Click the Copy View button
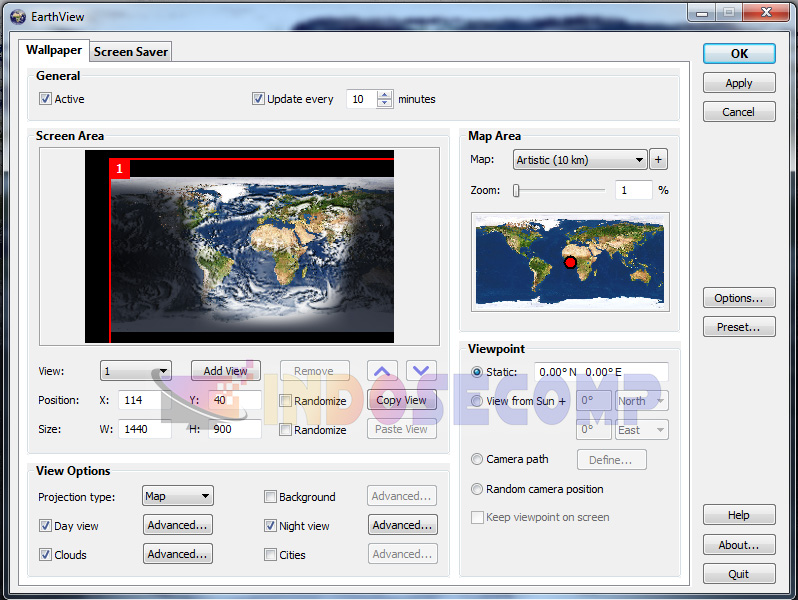This screenshot has height=600, width=798. point(402,401)
